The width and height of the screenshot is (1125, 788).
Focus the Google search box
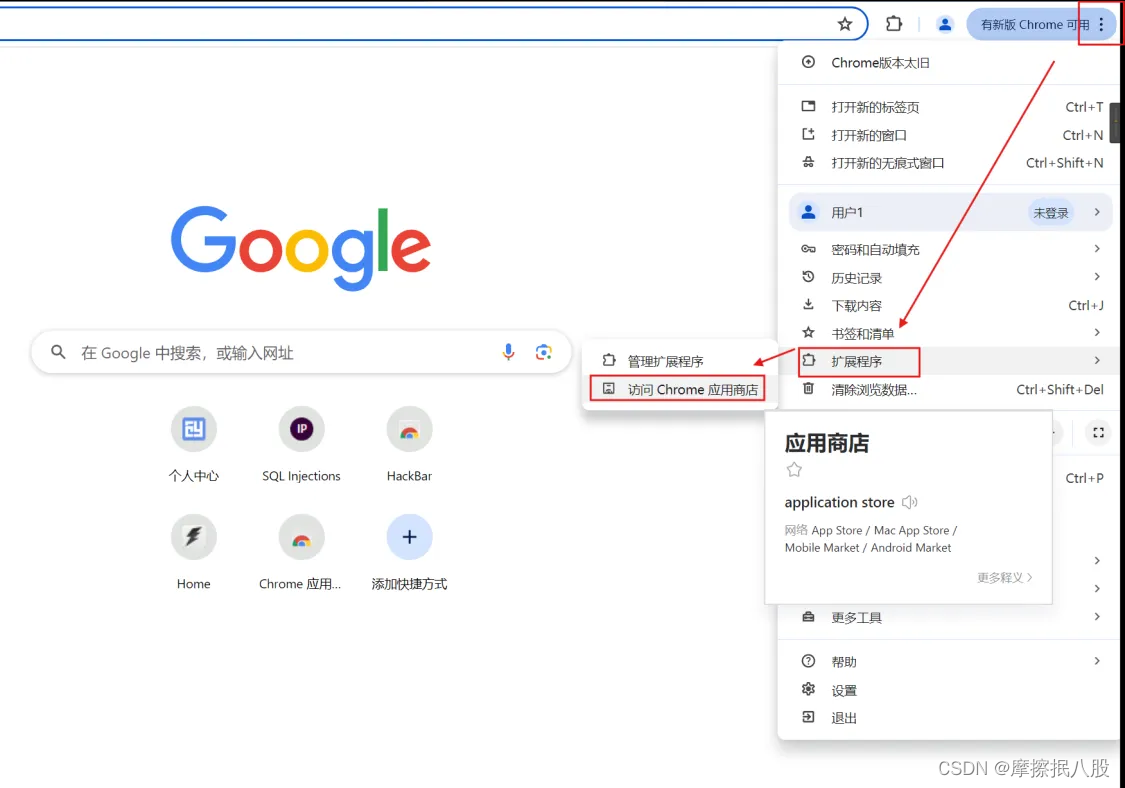(301, 352)
